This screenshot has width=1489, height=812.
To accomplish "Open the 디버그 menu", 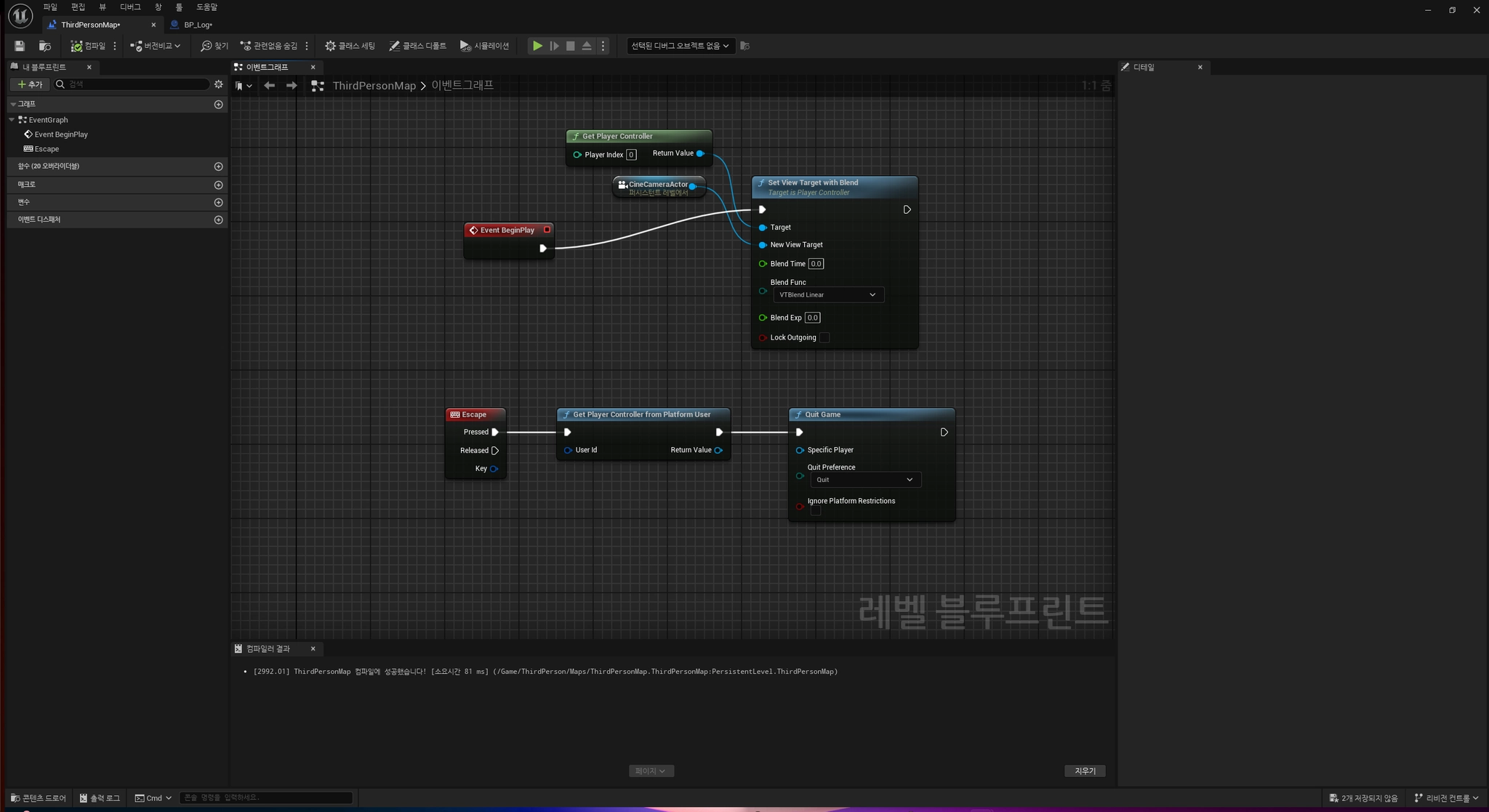I will pos(130,7).
